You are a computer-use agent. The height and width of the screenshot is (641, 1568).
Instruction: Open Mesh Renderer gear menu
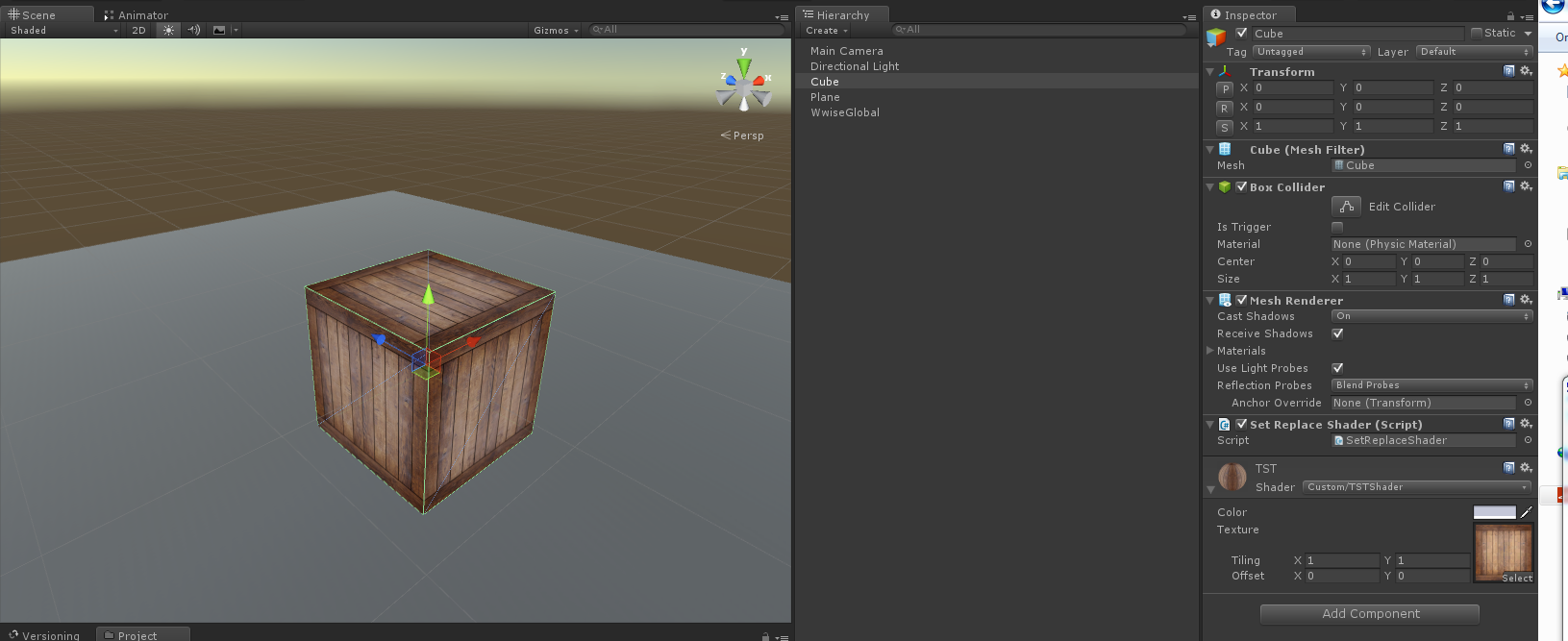1526,300
